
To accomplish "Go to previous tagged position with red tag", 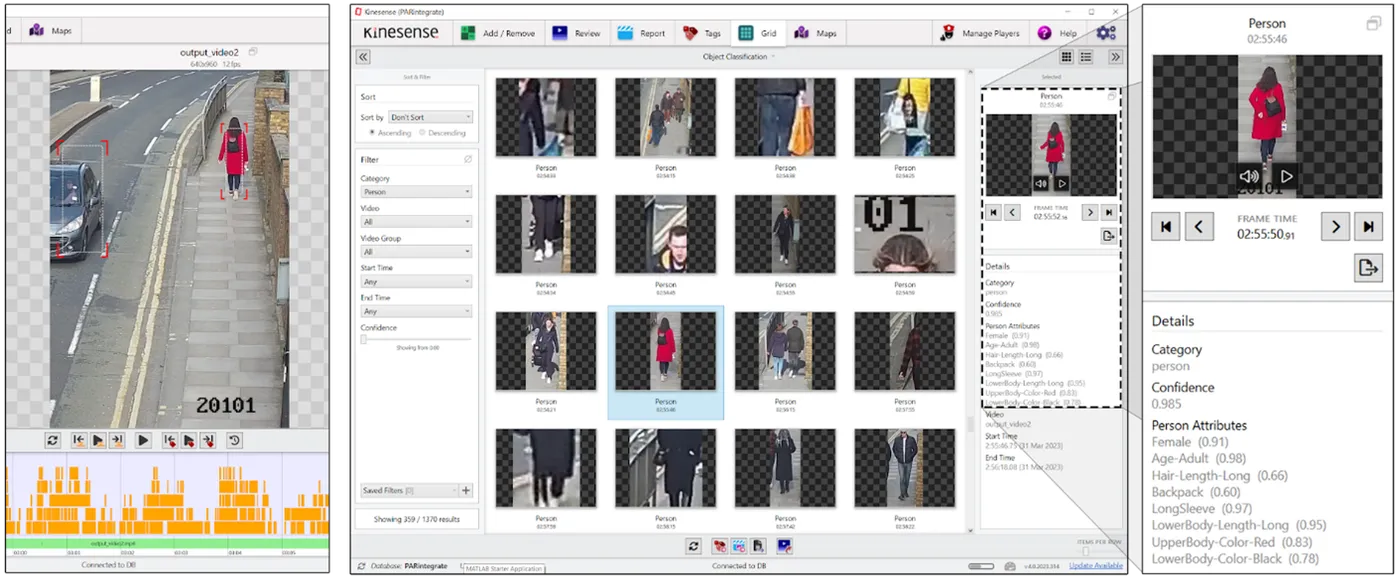I will coord(170,440).
